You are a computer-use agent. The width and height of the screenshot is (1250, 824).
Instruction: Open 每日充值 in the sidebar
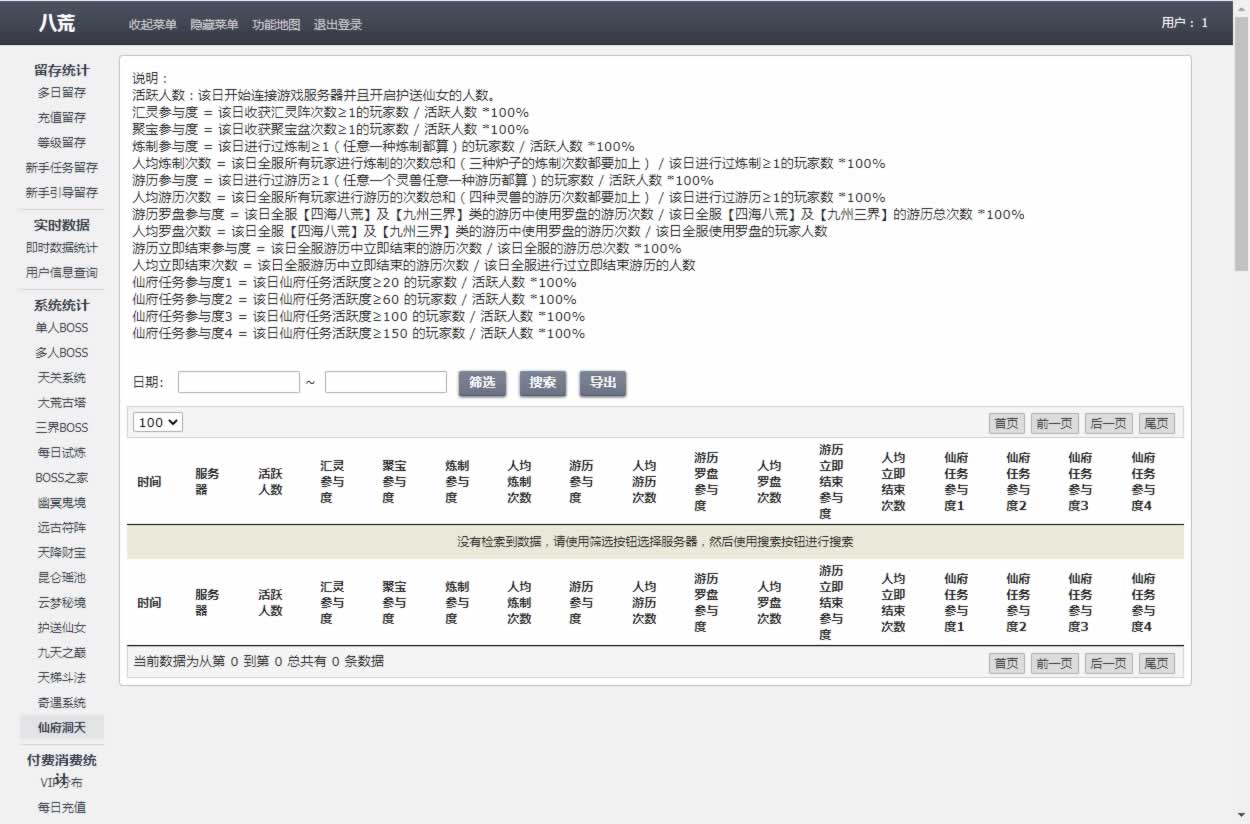click(x=61, y=807)
